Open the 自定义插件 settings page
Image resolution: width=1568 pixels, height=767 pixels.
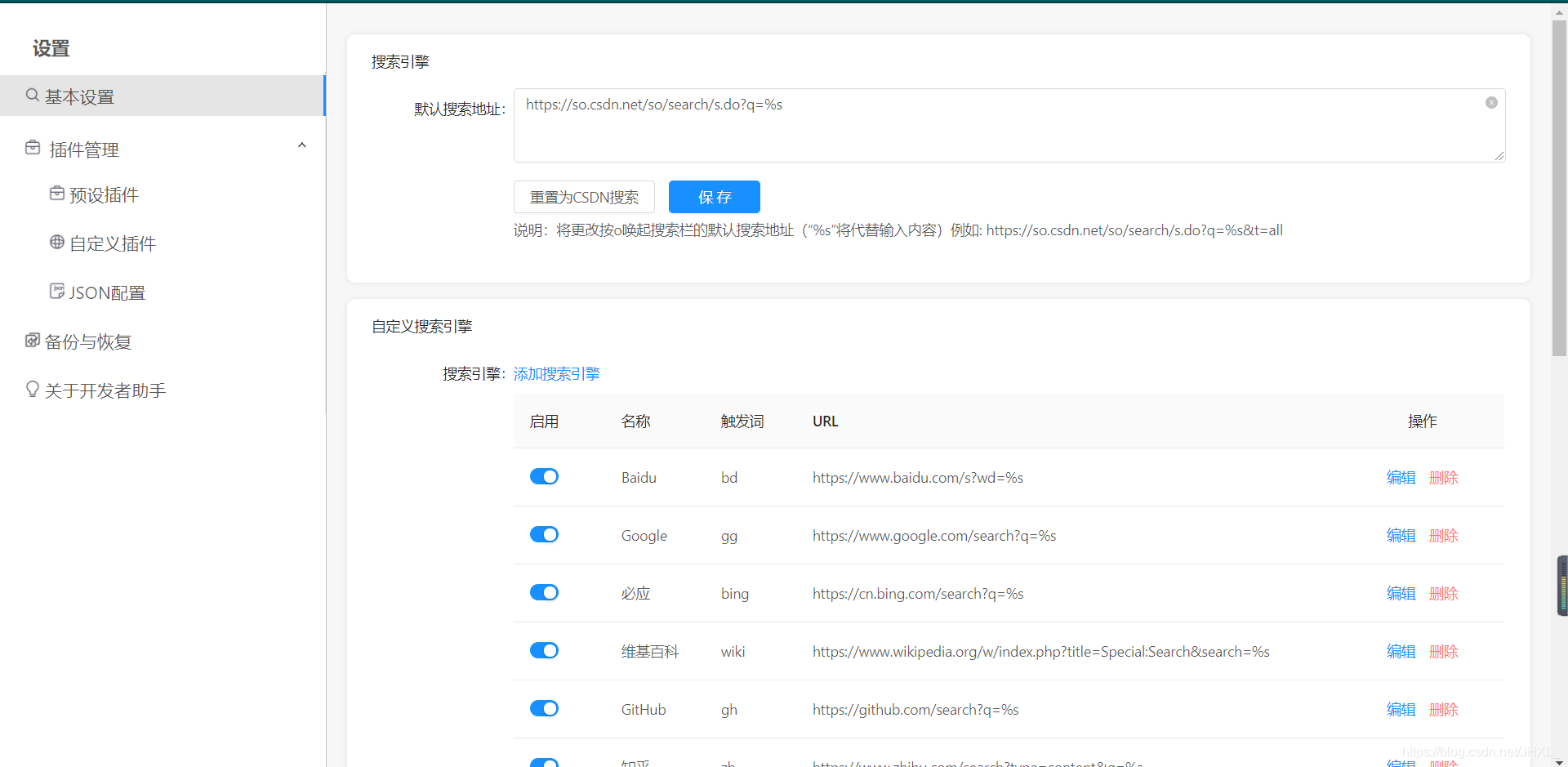[x=112, y=243]
